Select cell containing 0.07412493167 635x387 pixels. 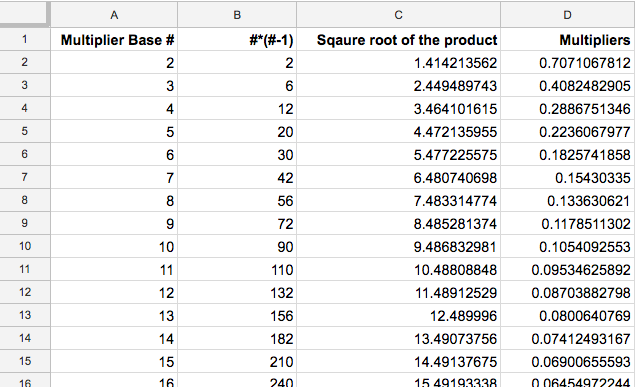pos(568,338)
